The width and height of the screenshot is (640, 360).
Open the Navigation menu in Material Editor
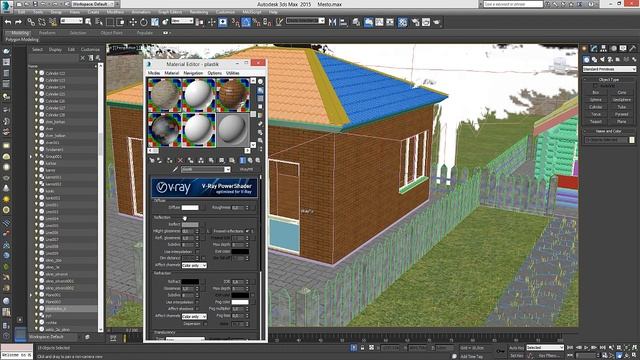(193, 73)
